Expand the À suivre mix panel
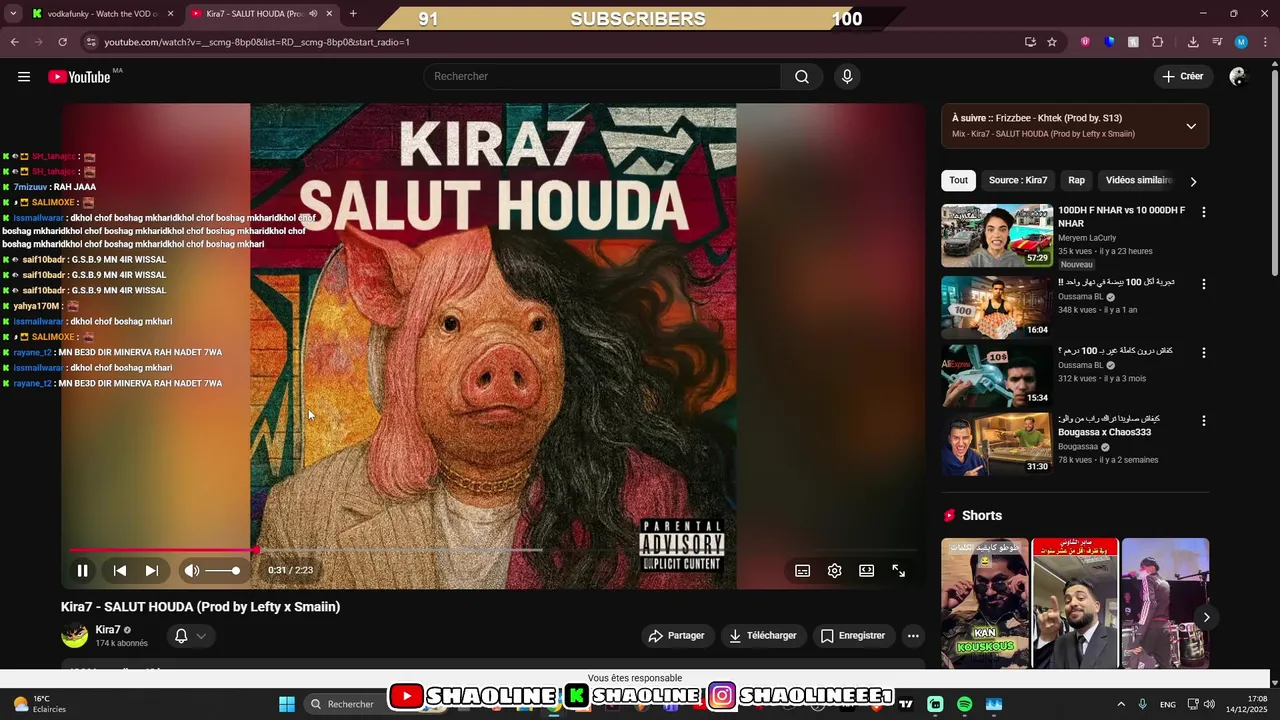The width and height of the screenshot is (1280, 720). [1191, 126]
